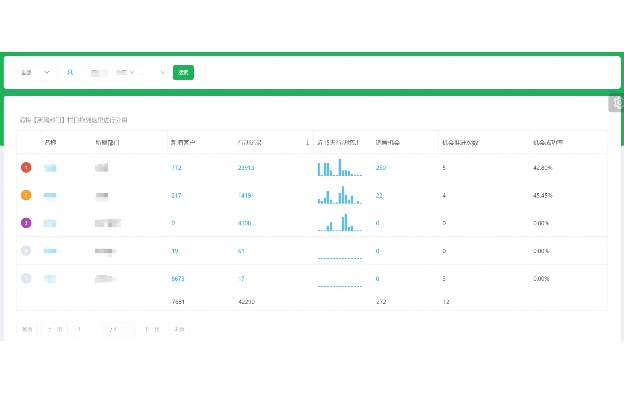Select the total 12 in summary row
Screen dimensions: 624x393
point(446,302)
